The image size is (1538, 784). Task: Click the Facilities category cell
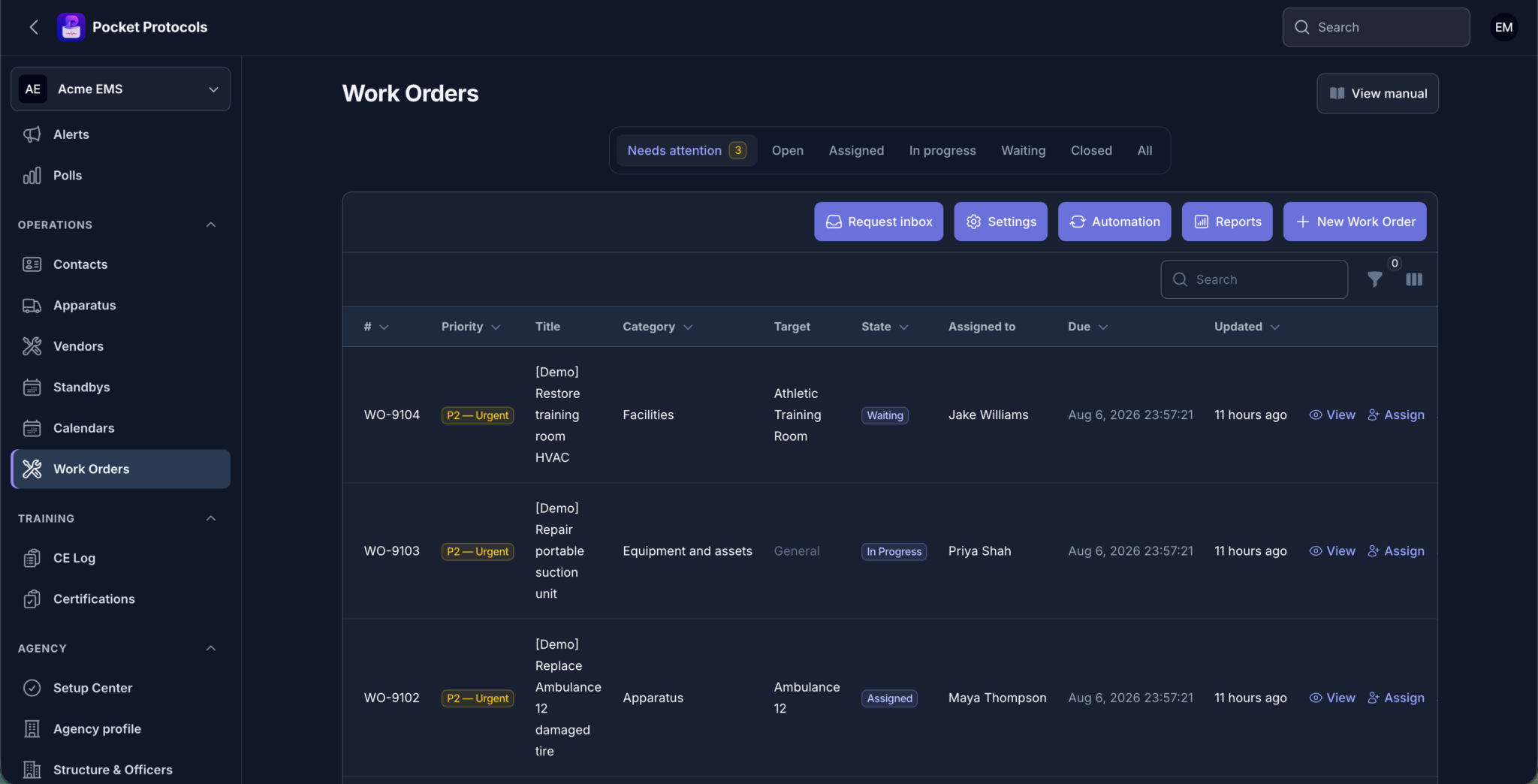[x=648, y=415]
